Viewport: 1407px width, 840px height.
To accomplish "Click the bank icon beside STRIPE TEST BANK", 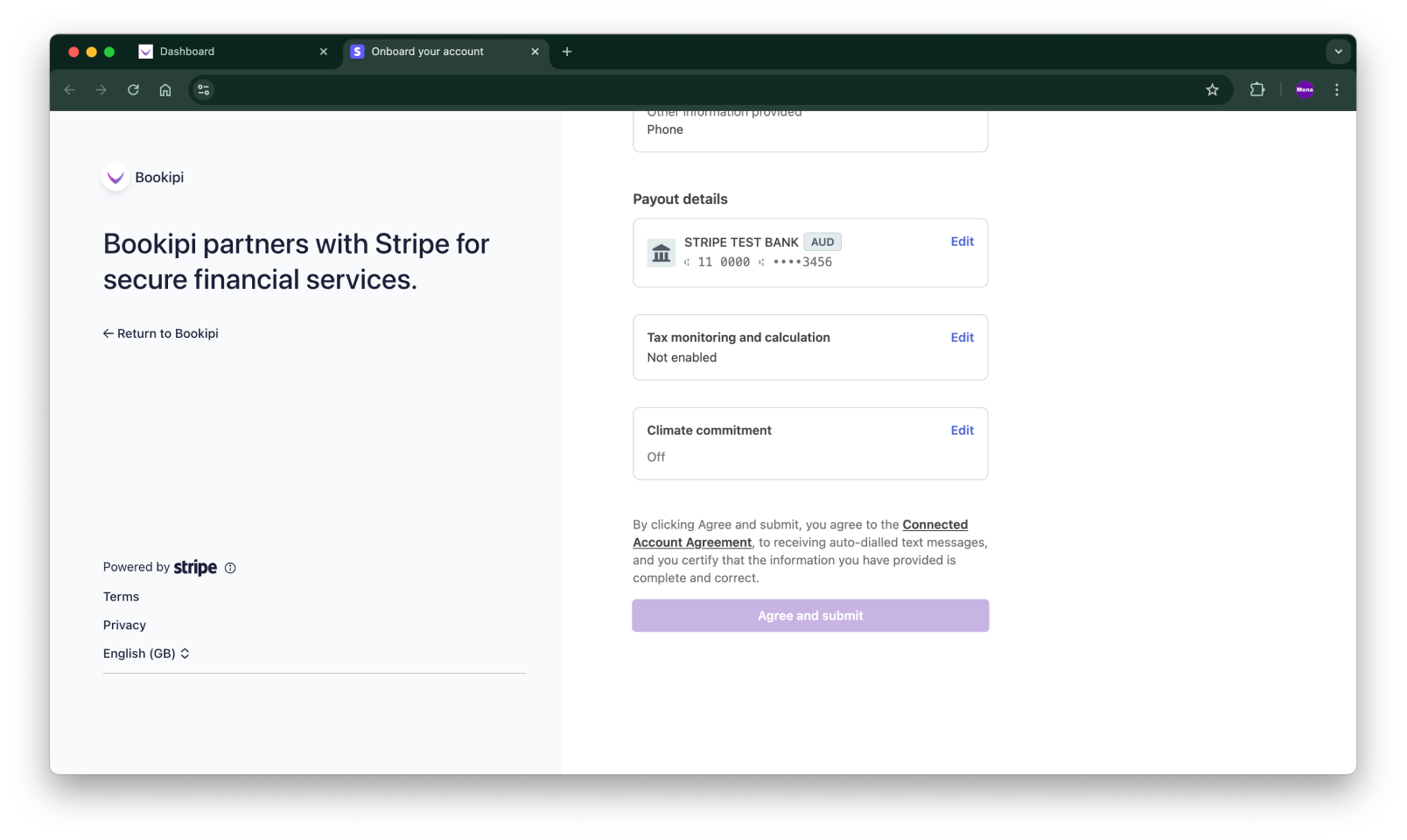I will point(661,253).
